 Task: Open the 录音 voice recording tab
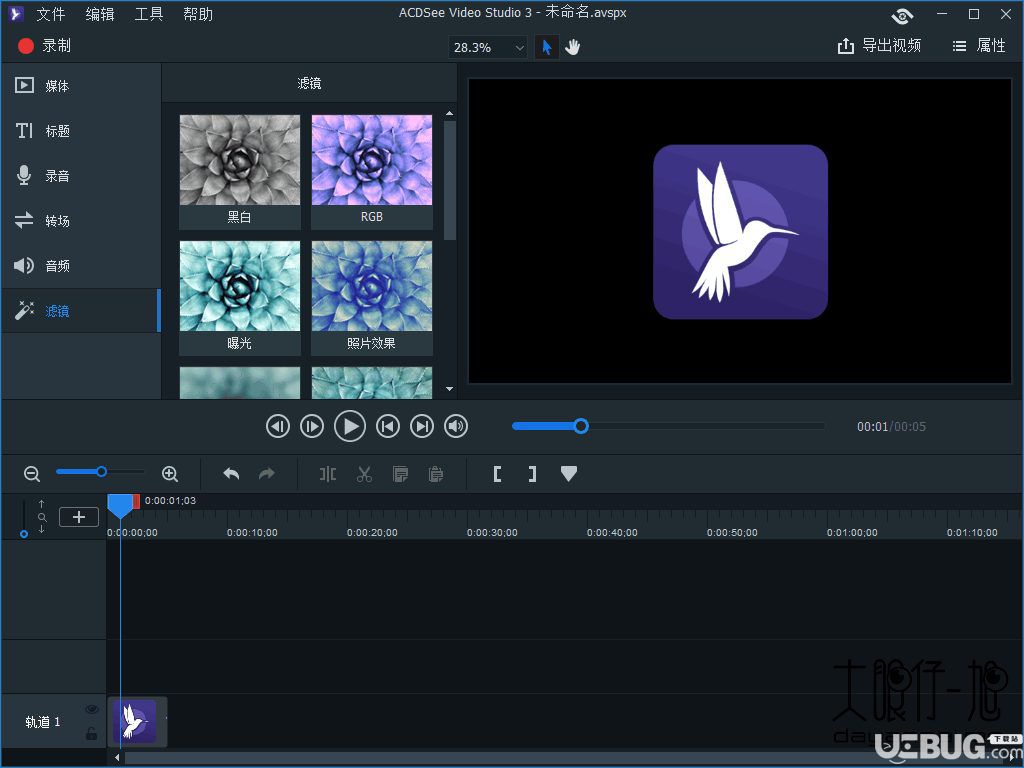point(81,176)
